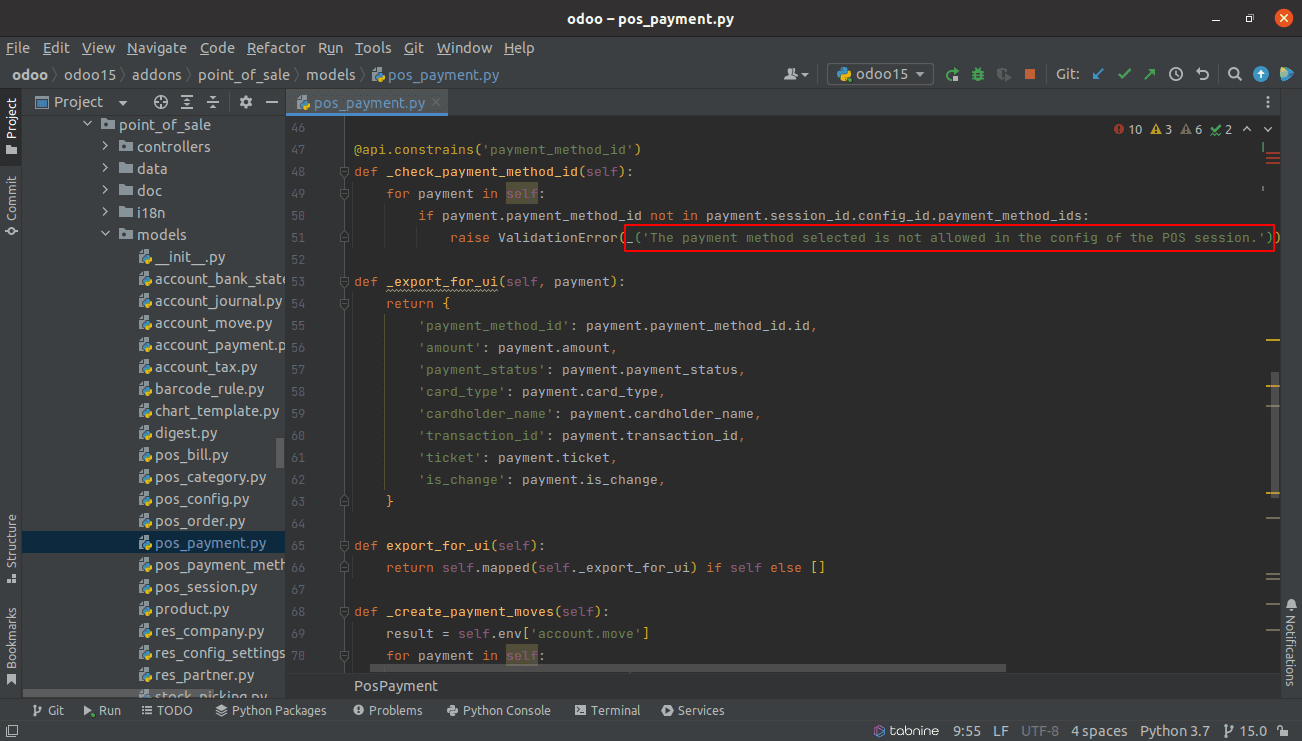Expand the data folder

coord(105,169)
